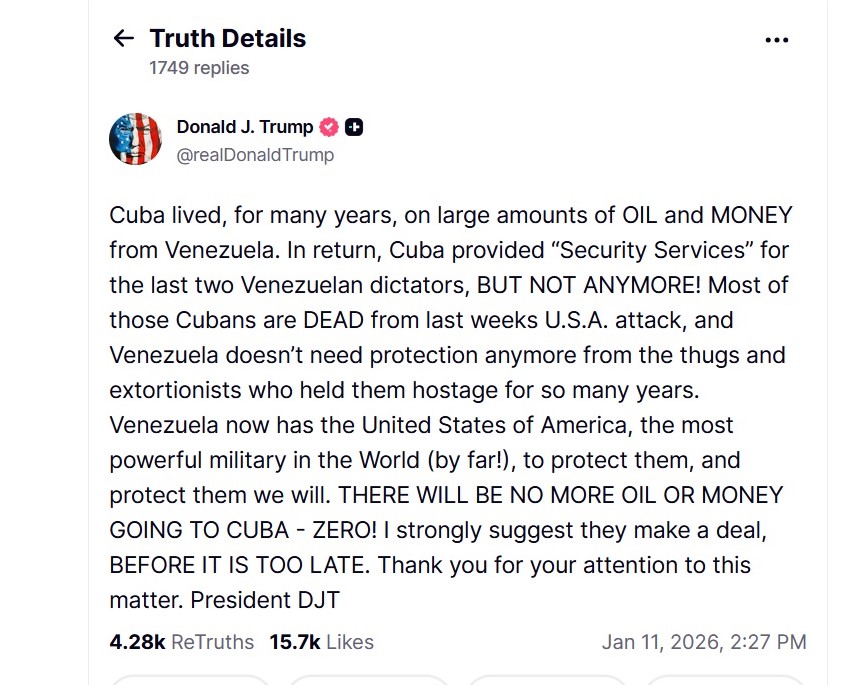Open the Donald J. Trump display name
Screen dimensions: 860x685
click(x=244, y=127)
